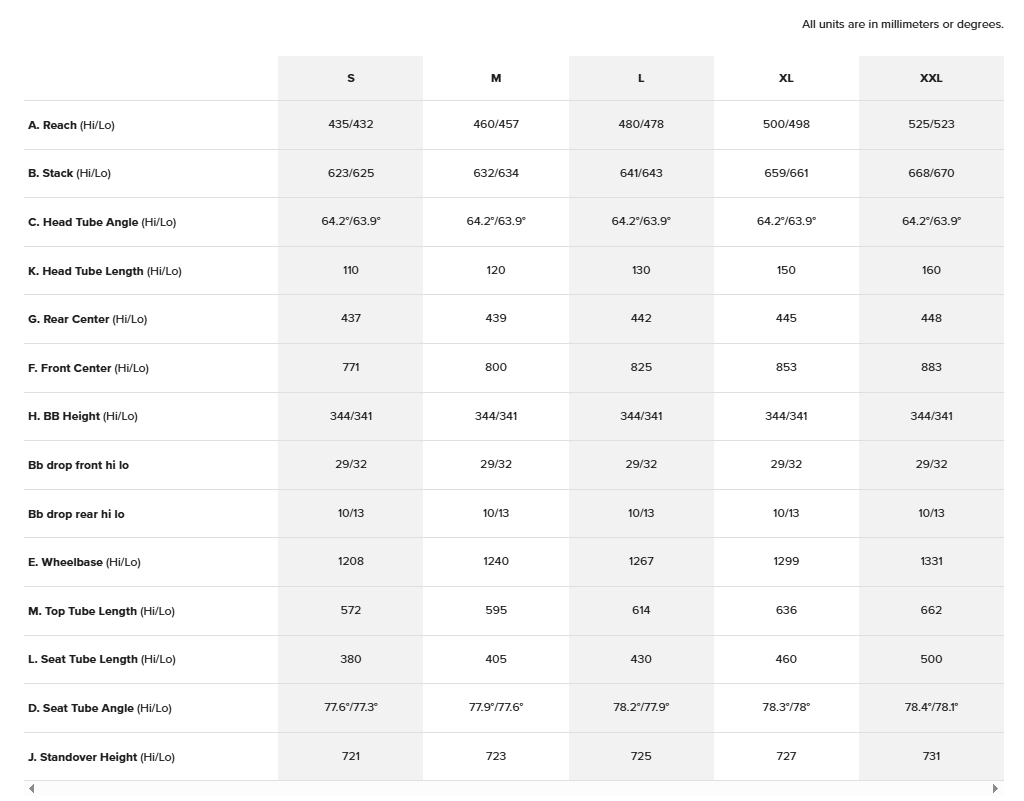Click the J. Standover Height label
Viewport: 1024px width, 801px height.
[101, 758]
